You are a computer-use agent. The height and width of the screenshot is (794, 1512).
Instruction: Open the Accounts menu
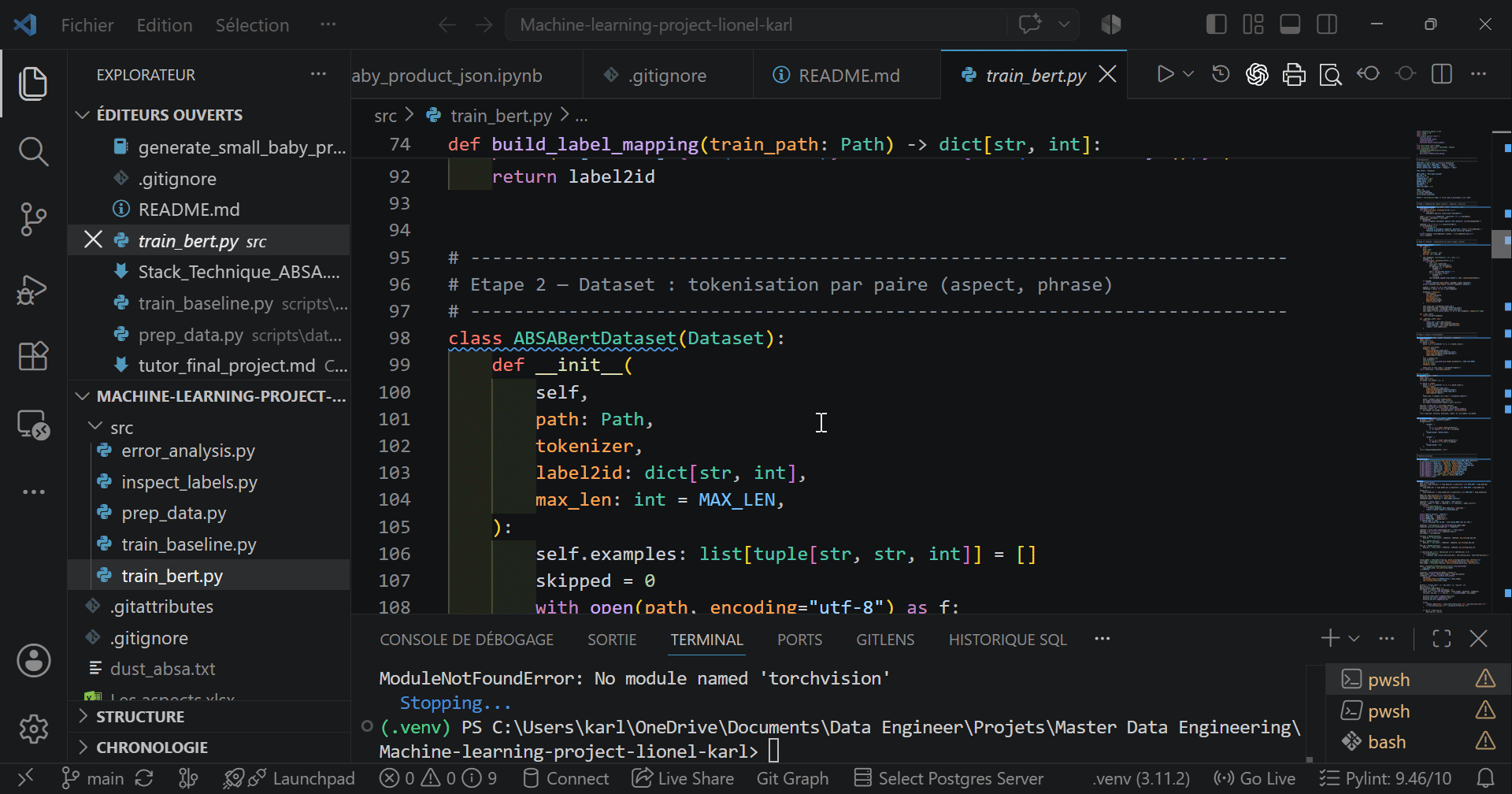click(x=33, y=661)
